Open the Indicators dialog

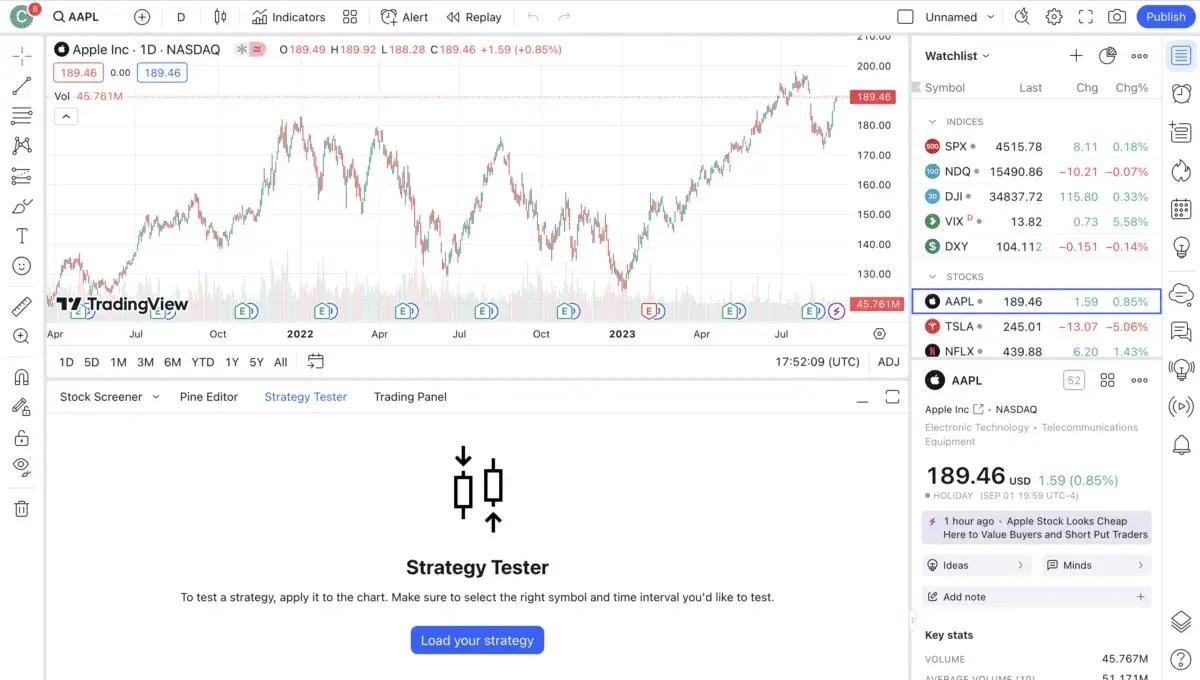point(288,17)
